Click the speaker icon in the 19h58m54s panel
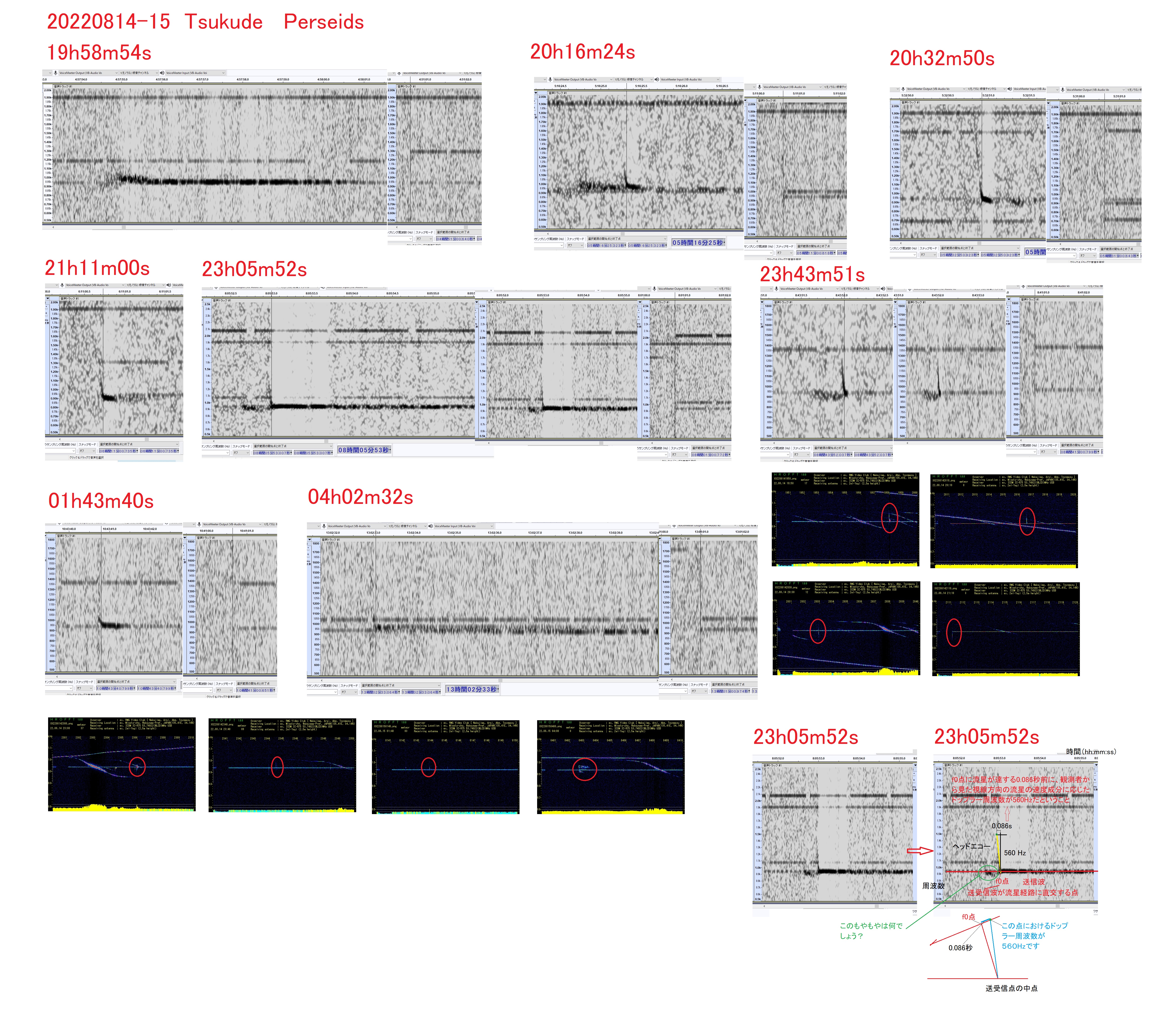The image size is (1162, 1036). (x=162, y=73)
